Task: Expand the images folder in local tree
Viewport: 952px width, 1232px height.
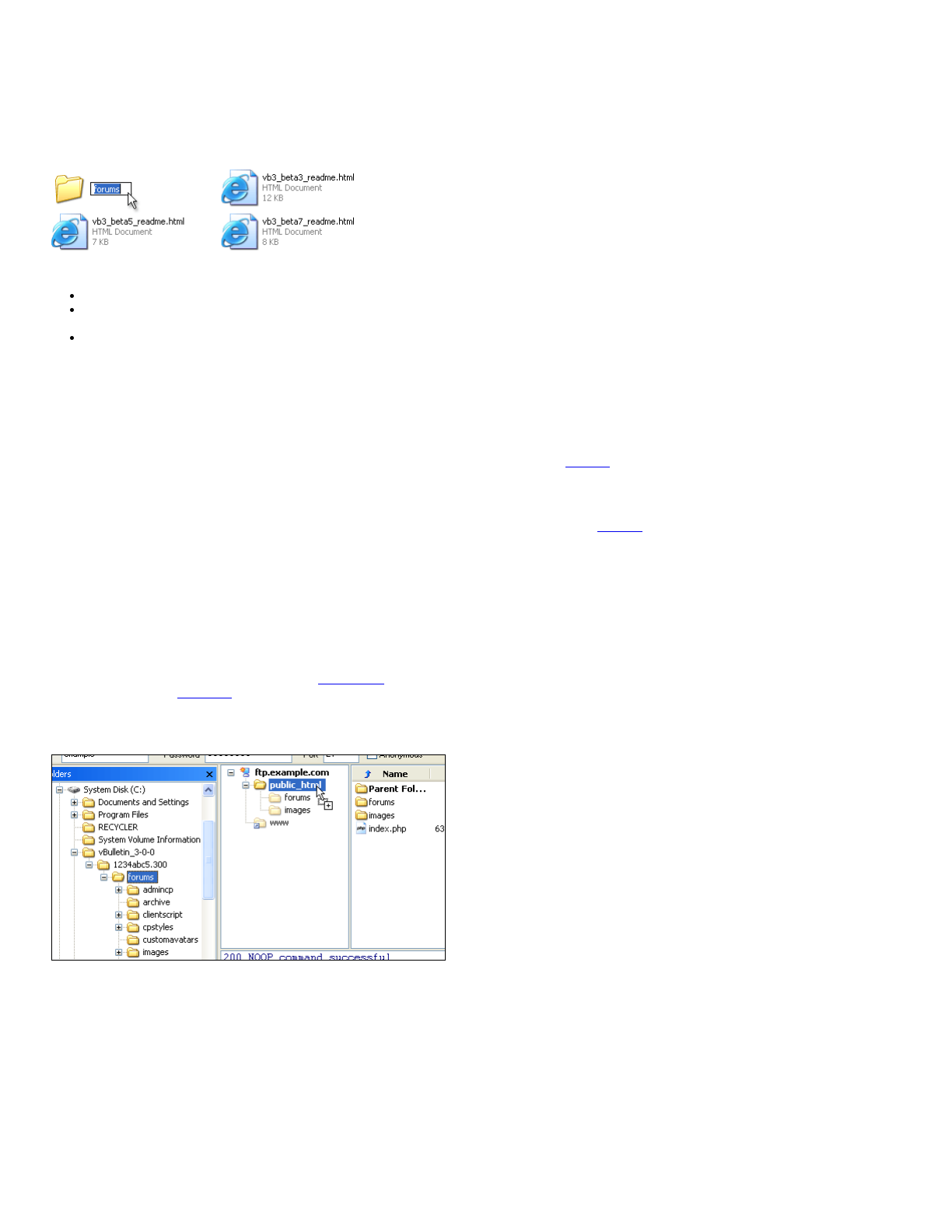Action: coord(119,952)
